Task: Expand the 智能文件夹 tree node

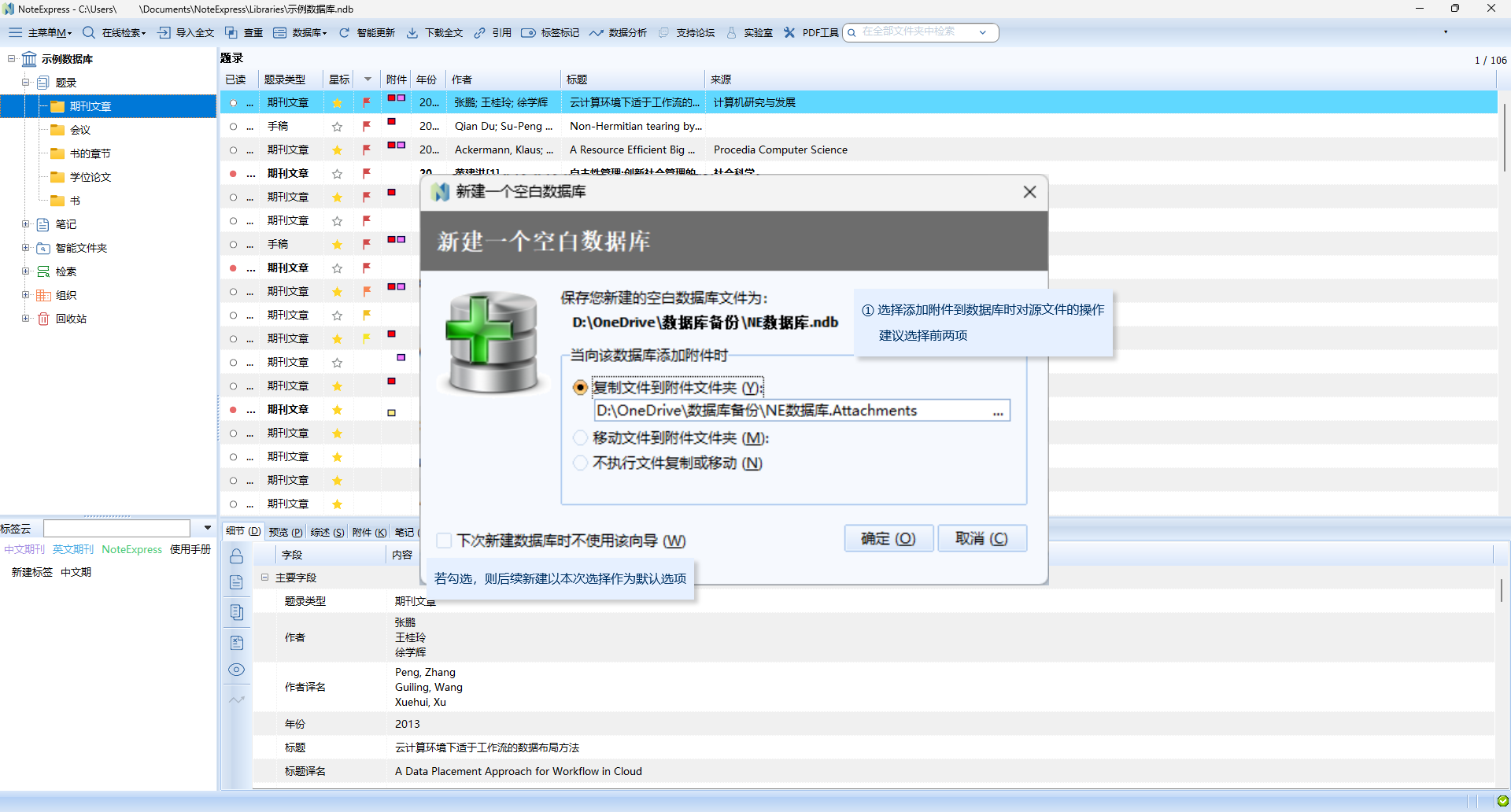Action: (26, 248)
